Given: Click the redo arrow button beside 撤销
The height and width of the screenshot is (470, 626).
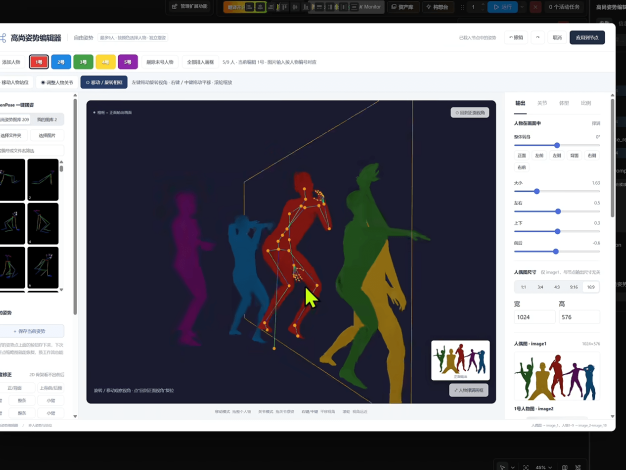Looking at the screenshot, I should [x=538, y=38].
